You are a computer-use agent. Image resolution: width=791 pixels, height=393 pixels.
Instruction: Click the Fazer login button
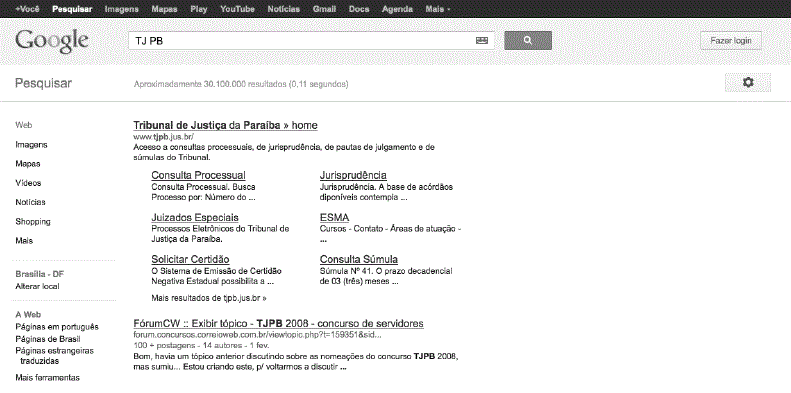point(731,41)
